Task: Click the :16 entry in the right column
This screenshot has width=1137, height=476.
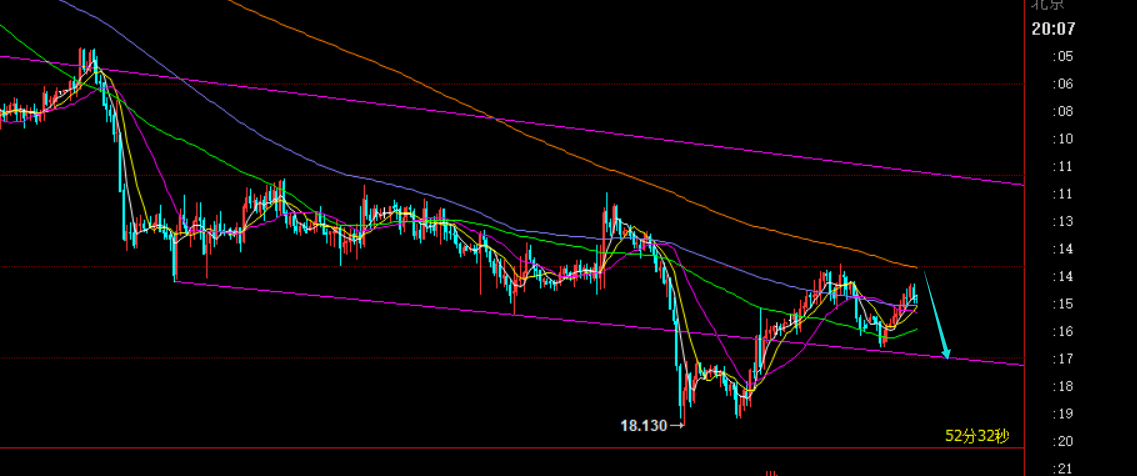Action: [1063, 332]
